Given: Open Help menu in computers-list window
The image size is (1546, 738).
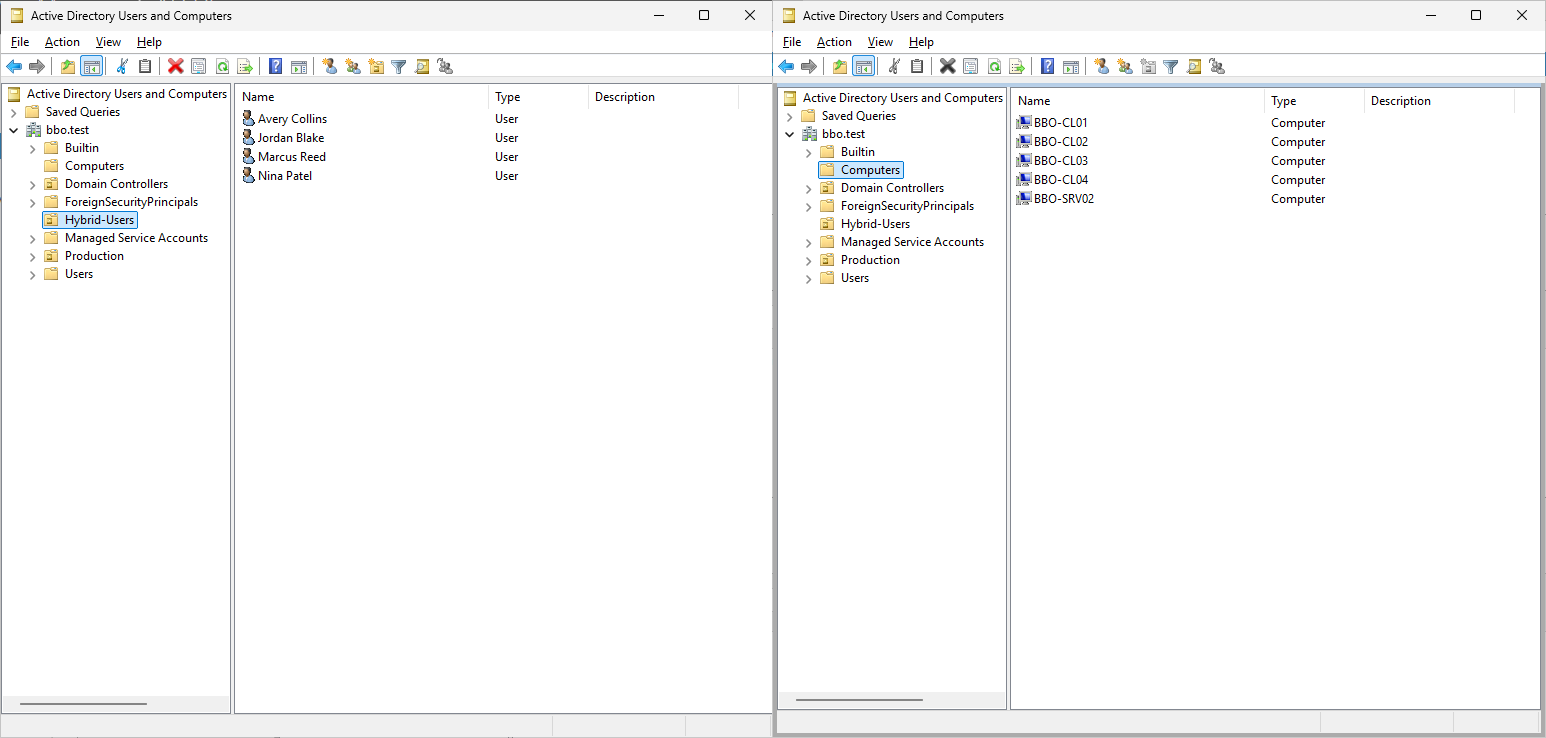Looking at the screenshot, I should 921,42.
